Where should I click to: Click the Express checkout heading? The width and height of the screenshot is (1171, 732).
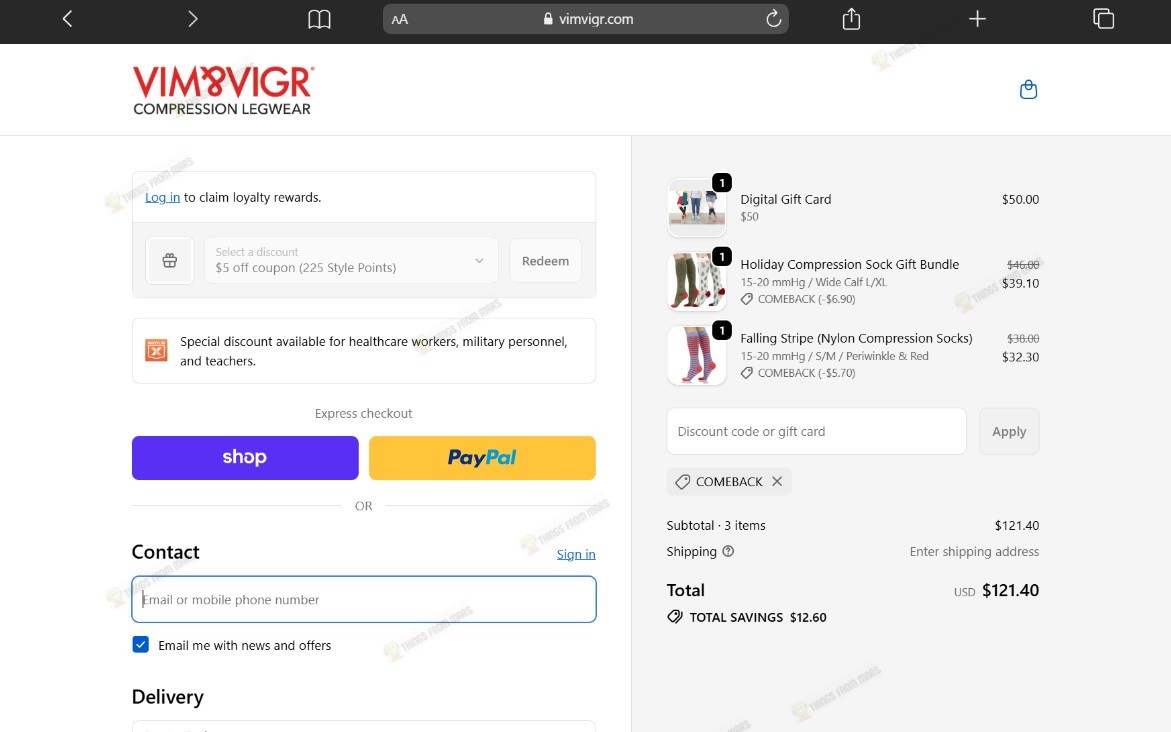[x=364, y=413]
